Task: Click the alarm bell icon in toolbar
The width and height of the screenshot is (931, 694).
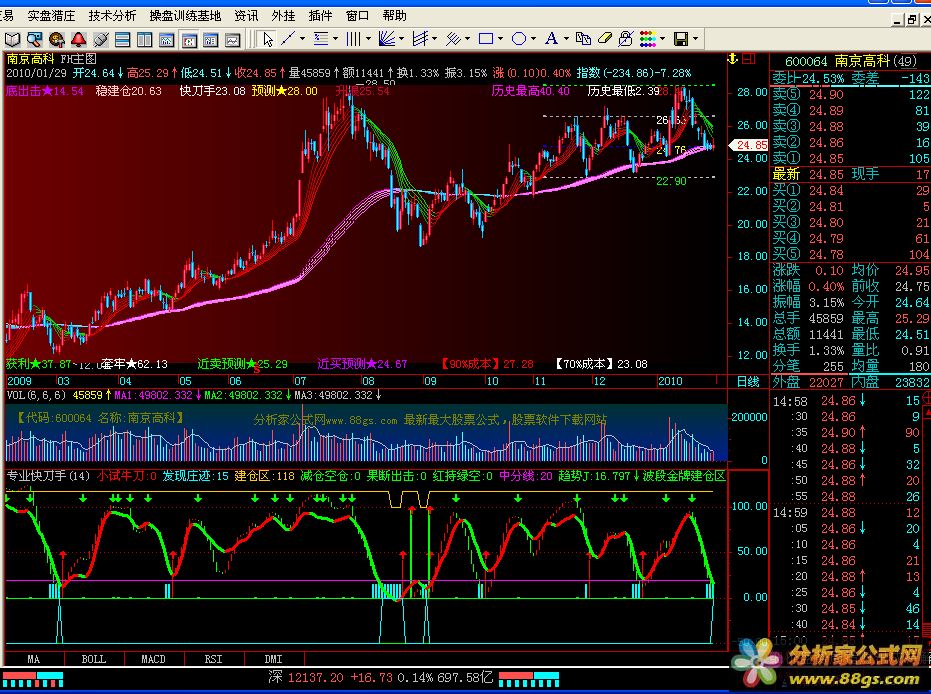Action: (x=79, y=39)
